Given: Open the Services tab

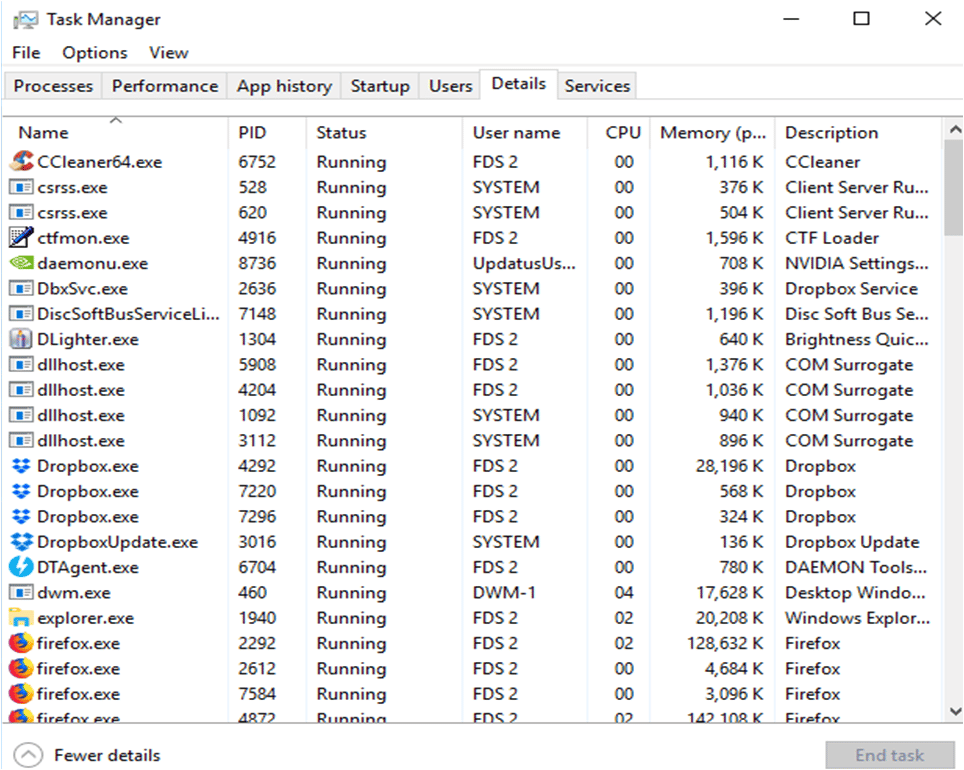Looking at the screenshot, I should point(597,85).
